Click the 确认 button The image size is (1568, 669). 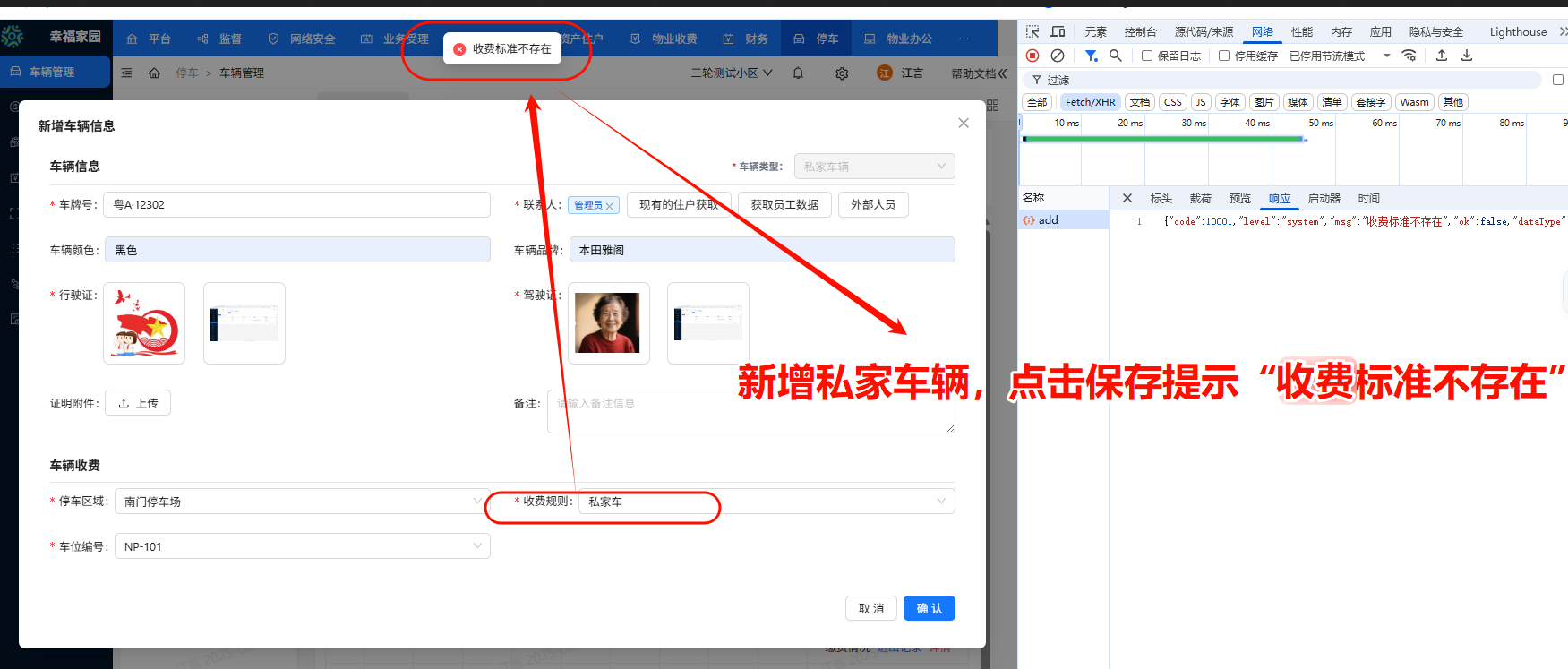(930, 608)
